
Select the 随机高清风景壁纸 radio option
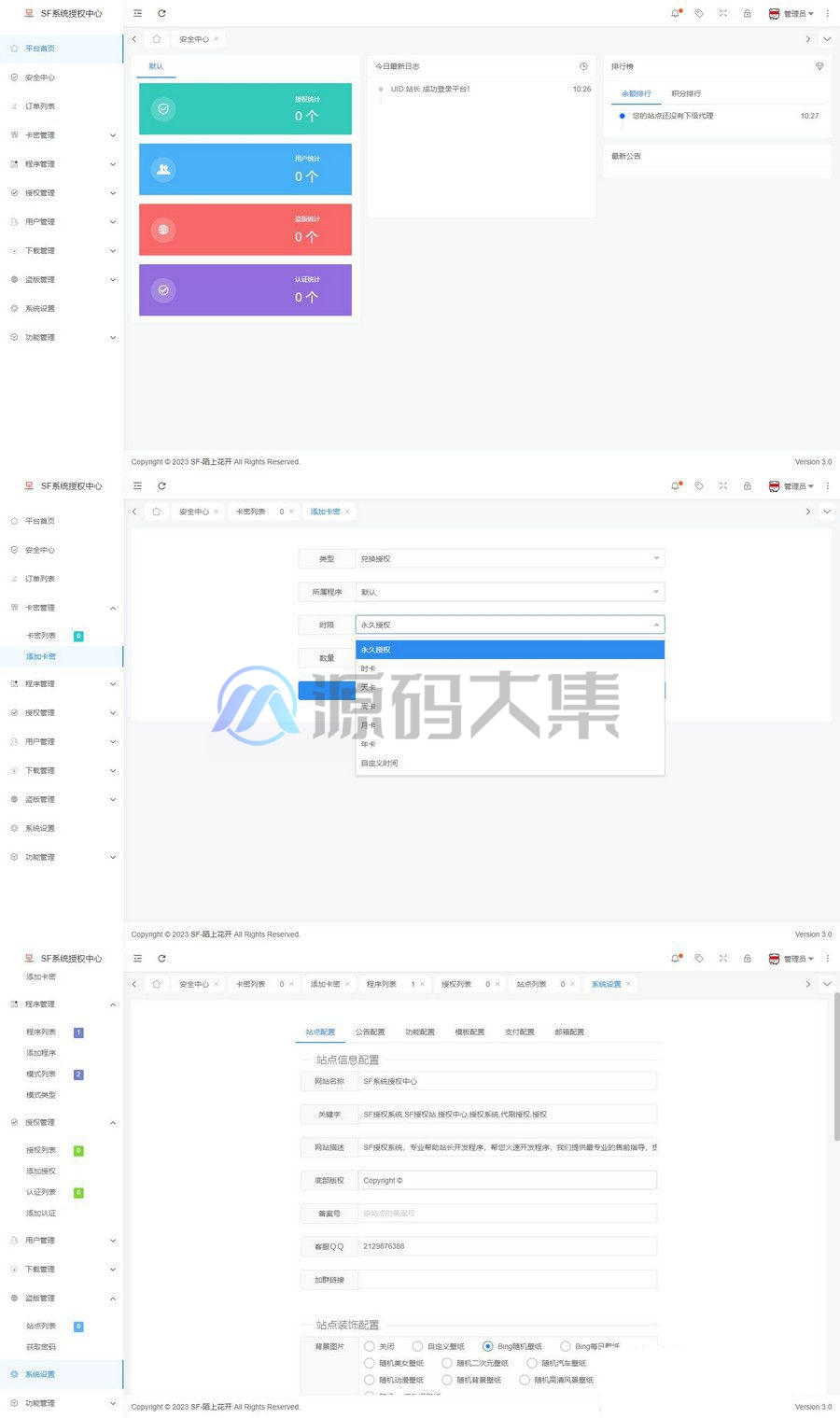525,1380
